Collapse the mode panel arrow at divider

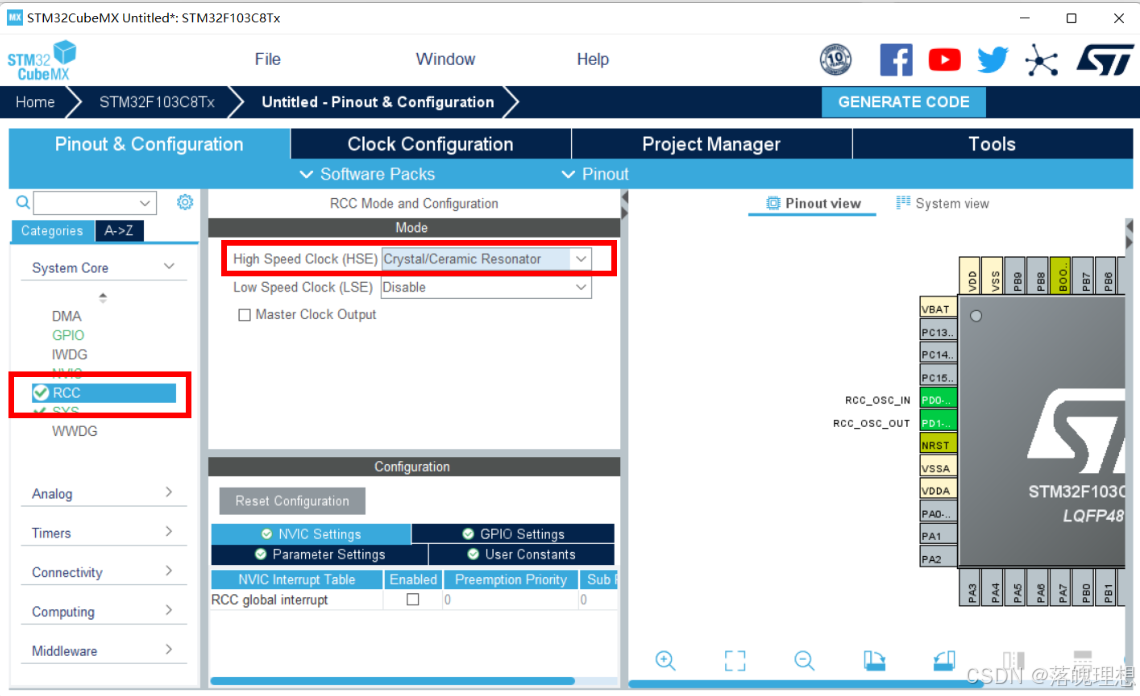(x=624, y=197)
